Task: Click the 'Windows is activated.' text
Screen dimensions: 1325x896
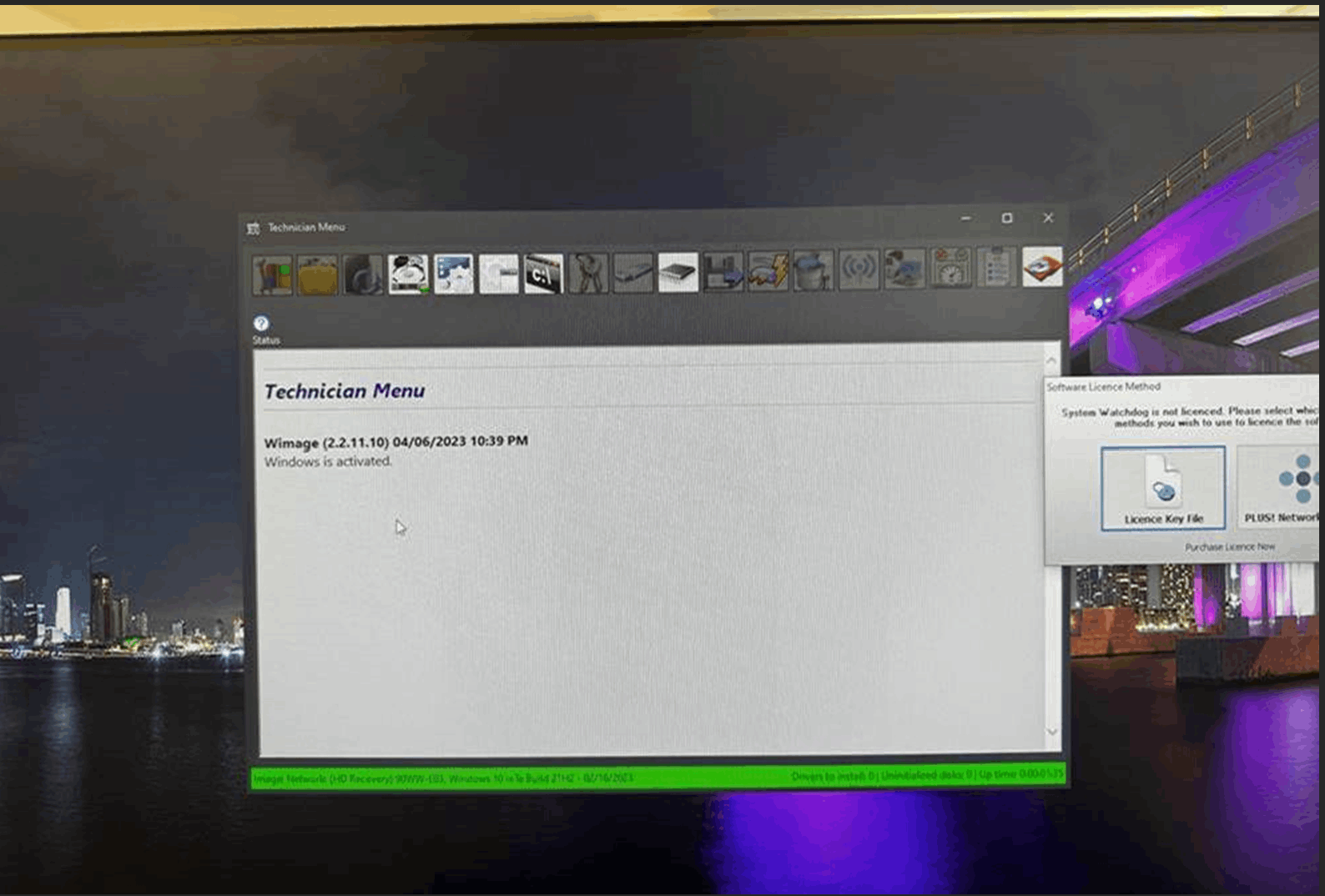Action: tap(328, 461)
